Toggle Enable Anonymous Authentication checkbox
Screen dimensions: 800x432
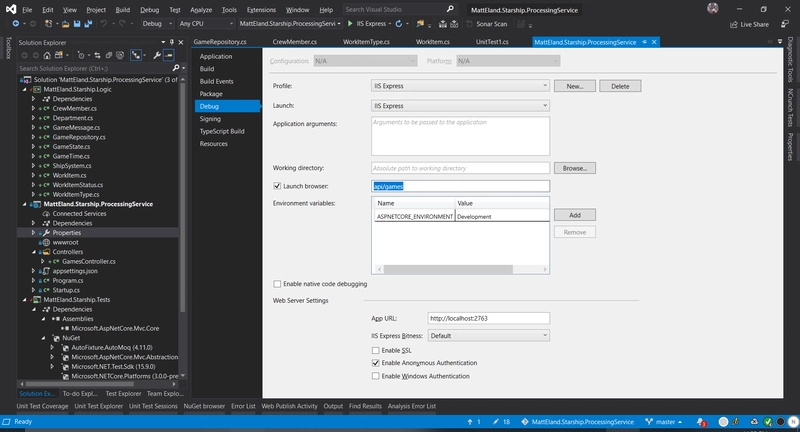[x=376, y=363]
